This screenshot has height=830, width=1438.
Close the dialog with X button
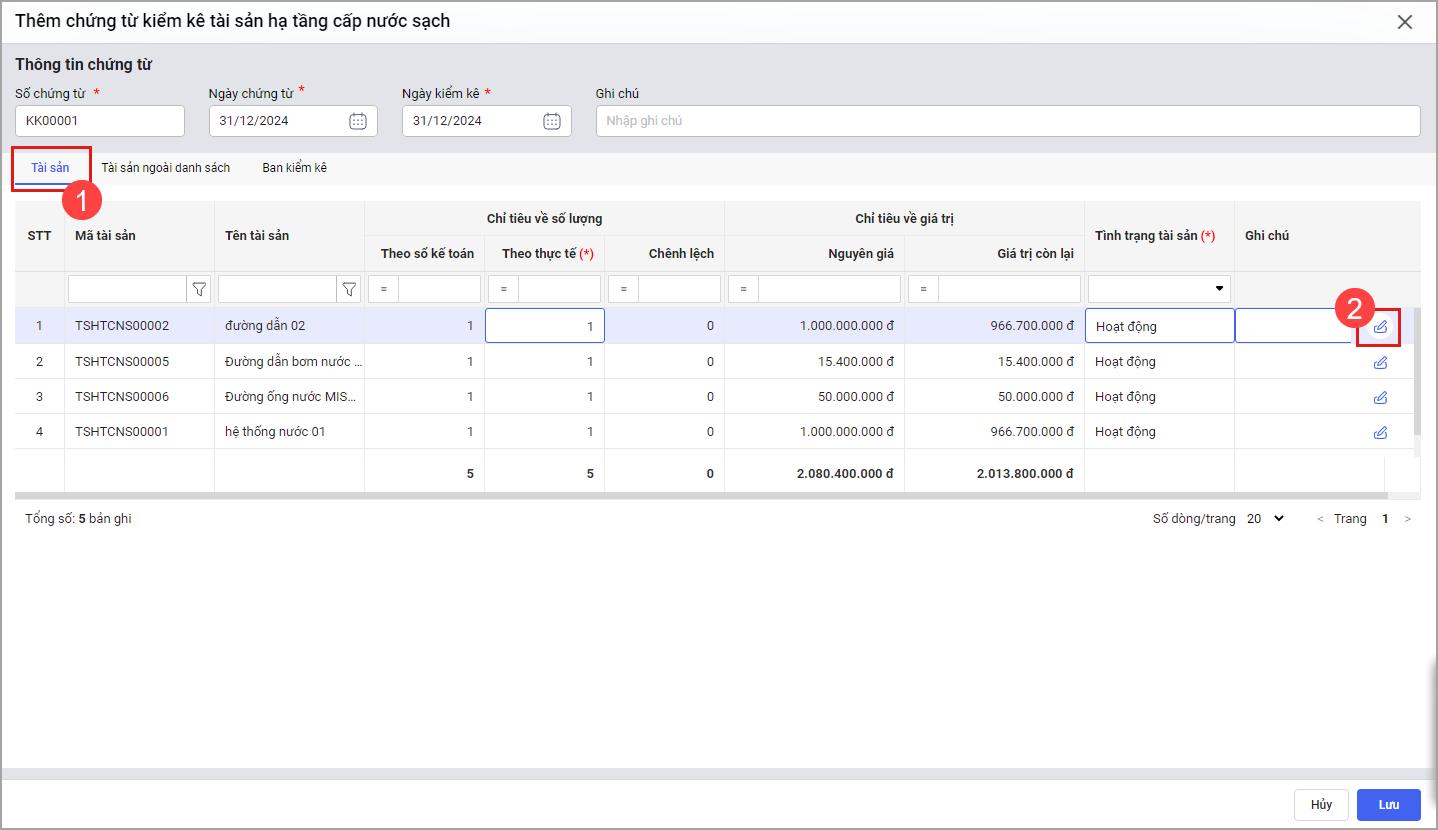pyautogui.click(x=1405, y=22)
